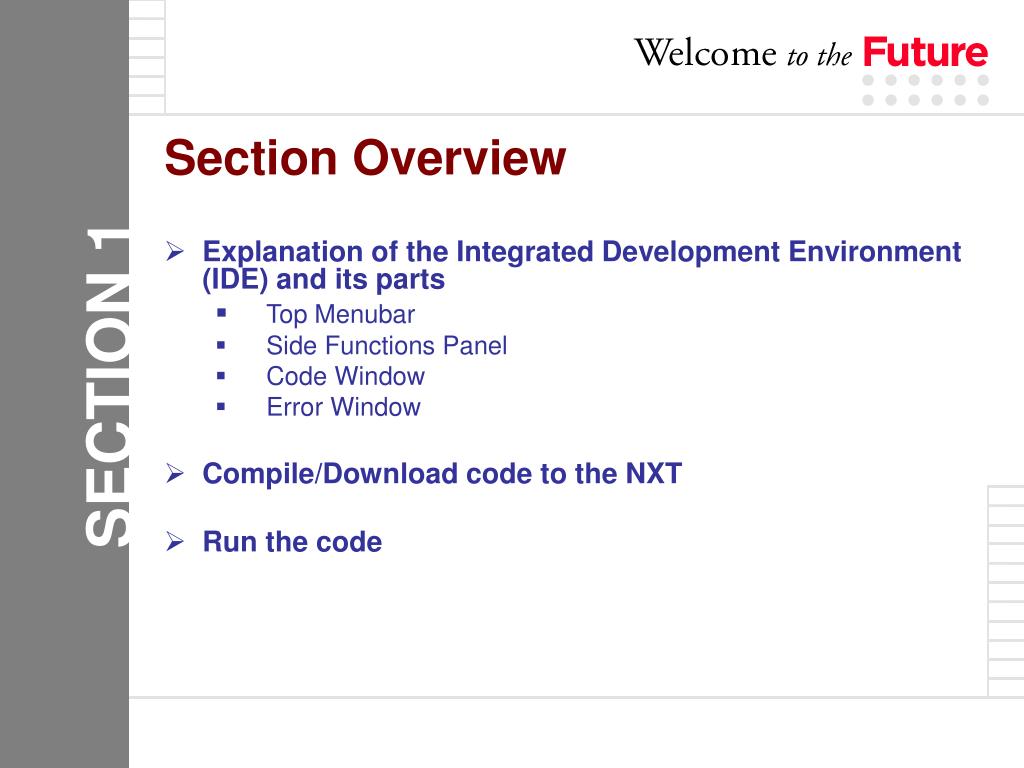1024x768 pixels.
Task: Click the arrow bullet beside 'Run the code'
Action: coord(174,541)
